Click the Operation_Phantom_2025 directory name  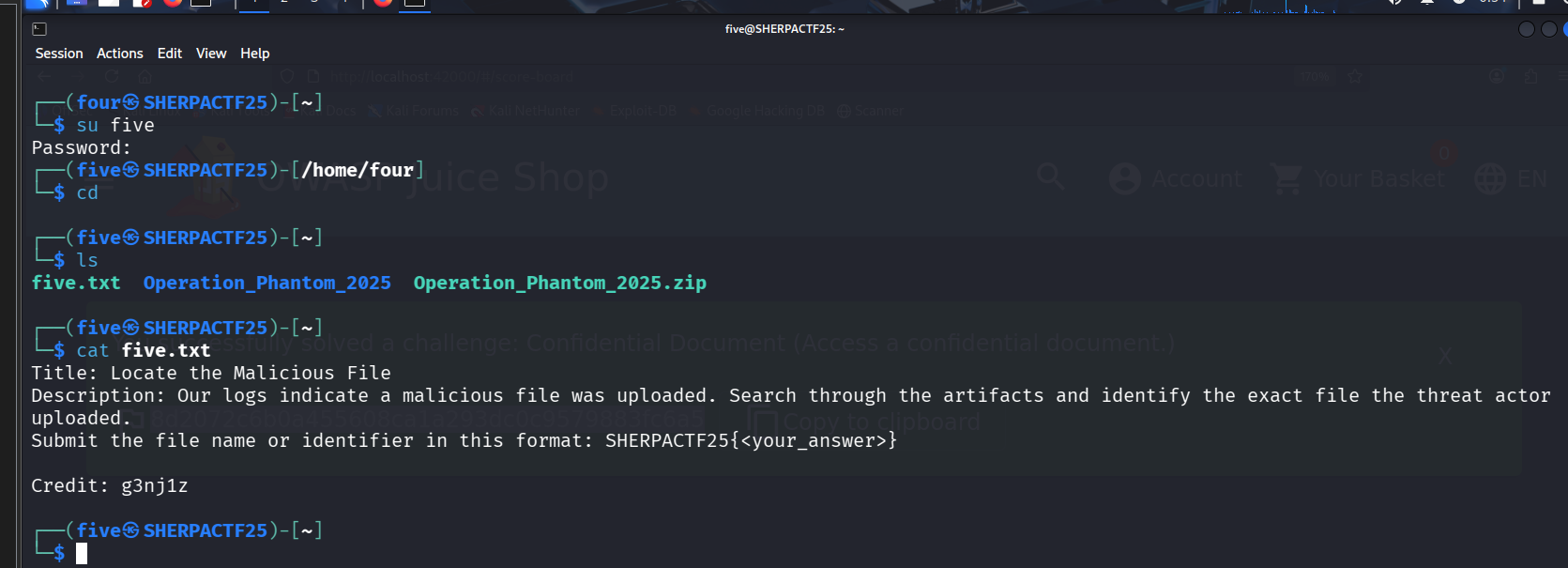tap(266, 283)
